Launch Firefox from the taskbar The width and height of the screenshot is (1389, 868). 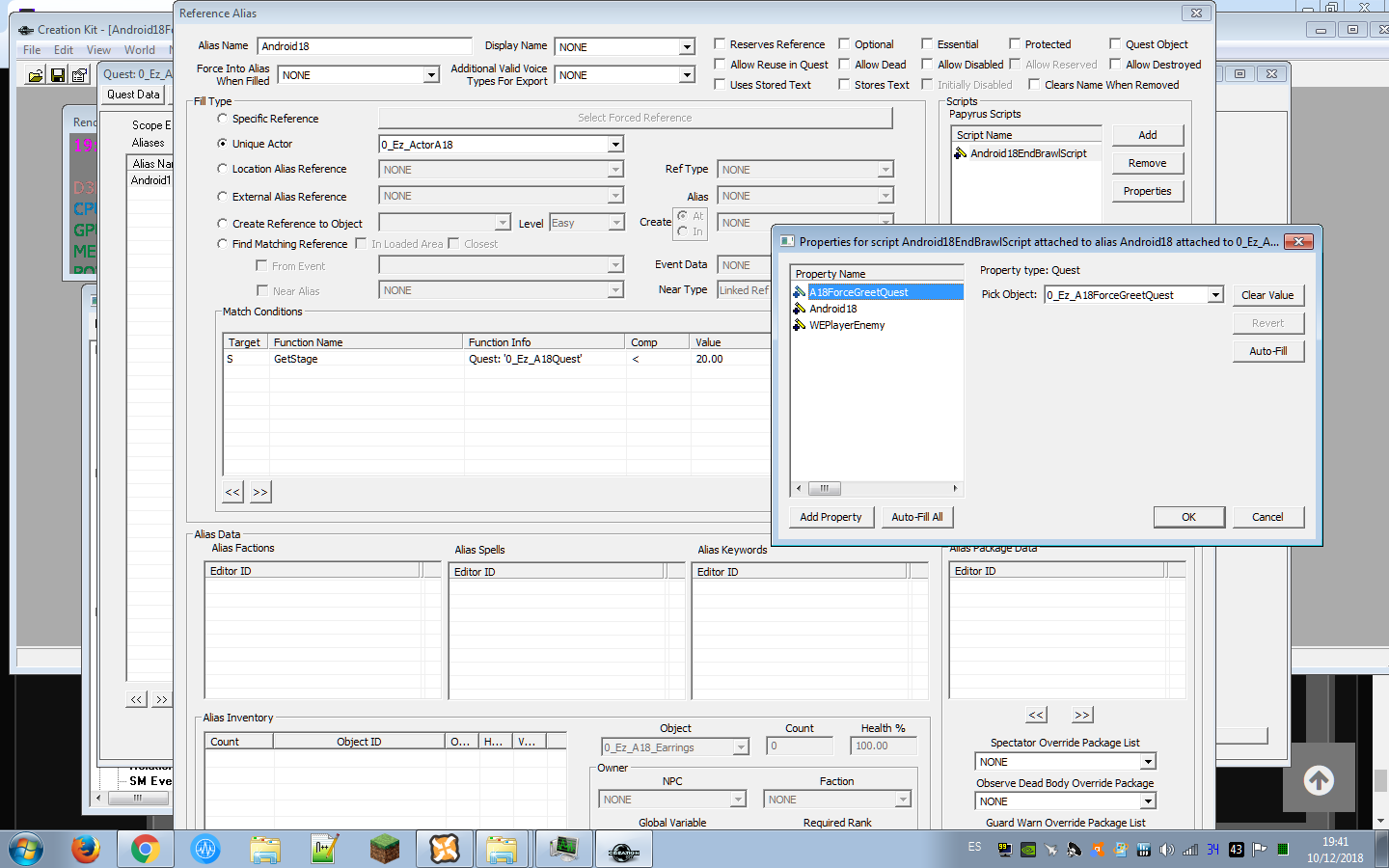86,850
